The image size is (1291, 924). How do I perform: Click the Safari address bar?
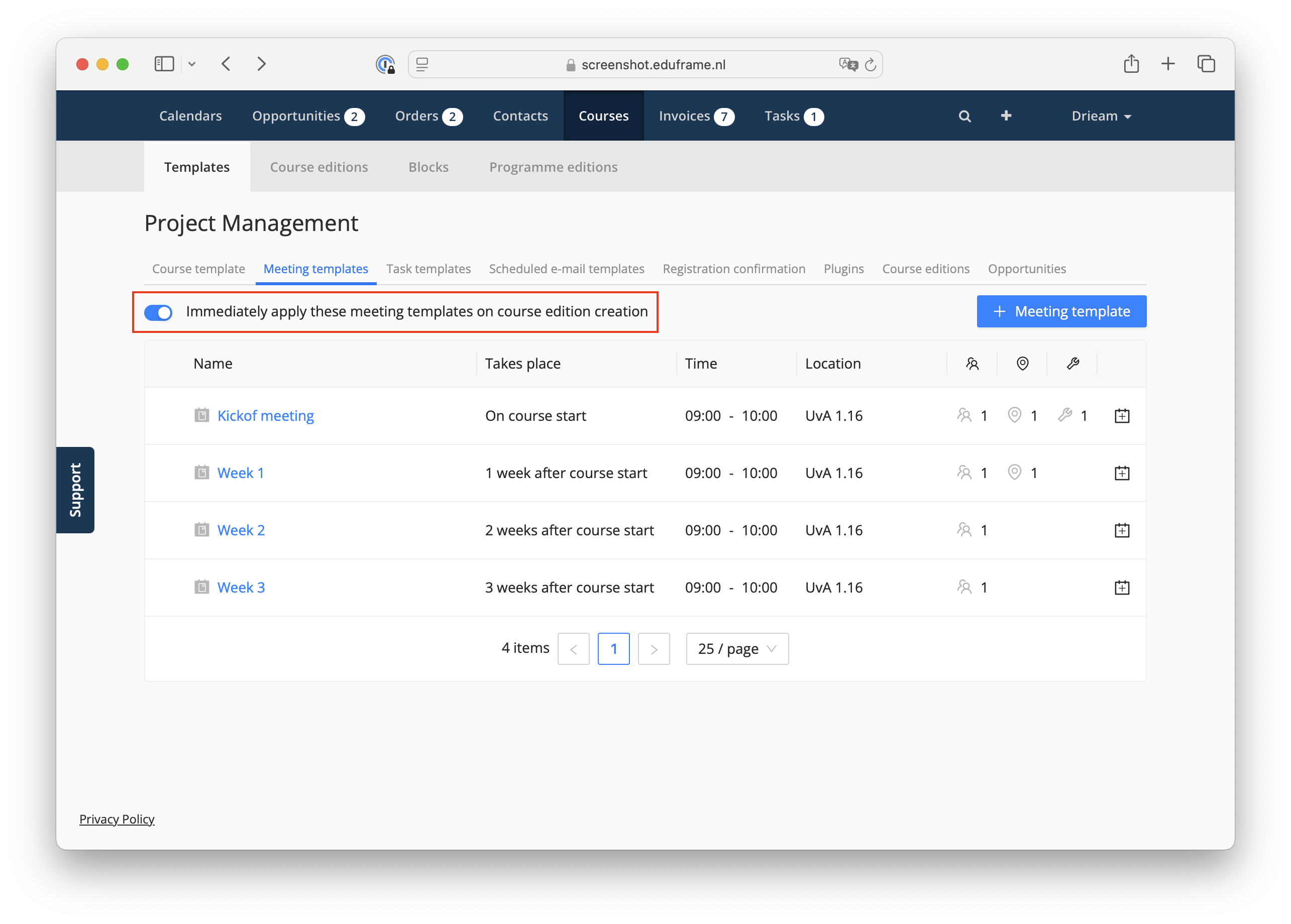[x=644, y=64]
